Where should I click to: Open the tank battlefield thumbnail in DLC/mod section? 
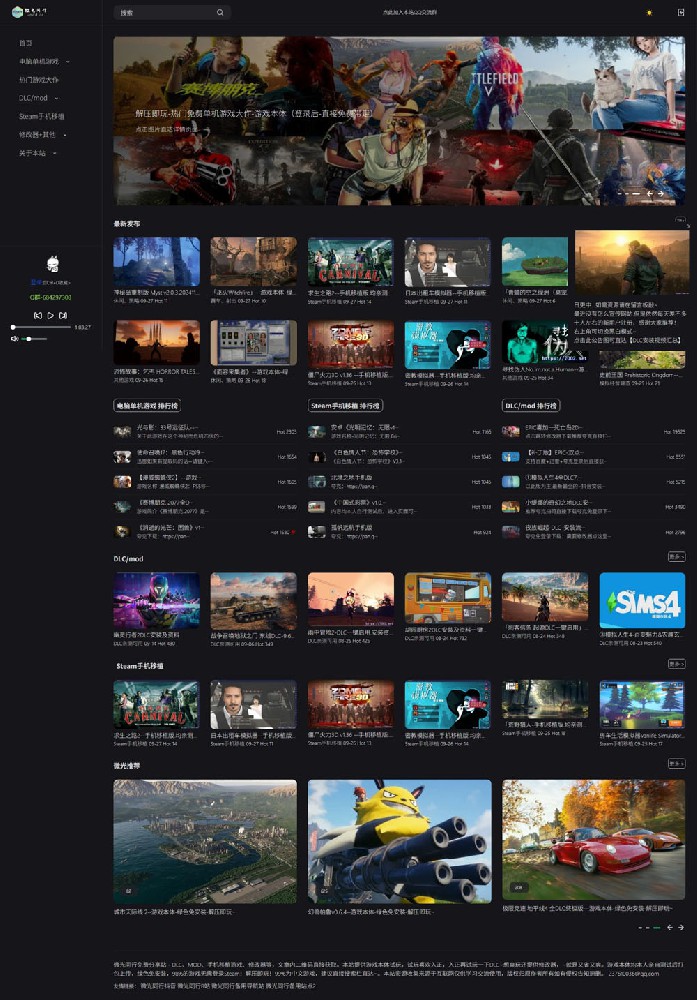(254, 600)
